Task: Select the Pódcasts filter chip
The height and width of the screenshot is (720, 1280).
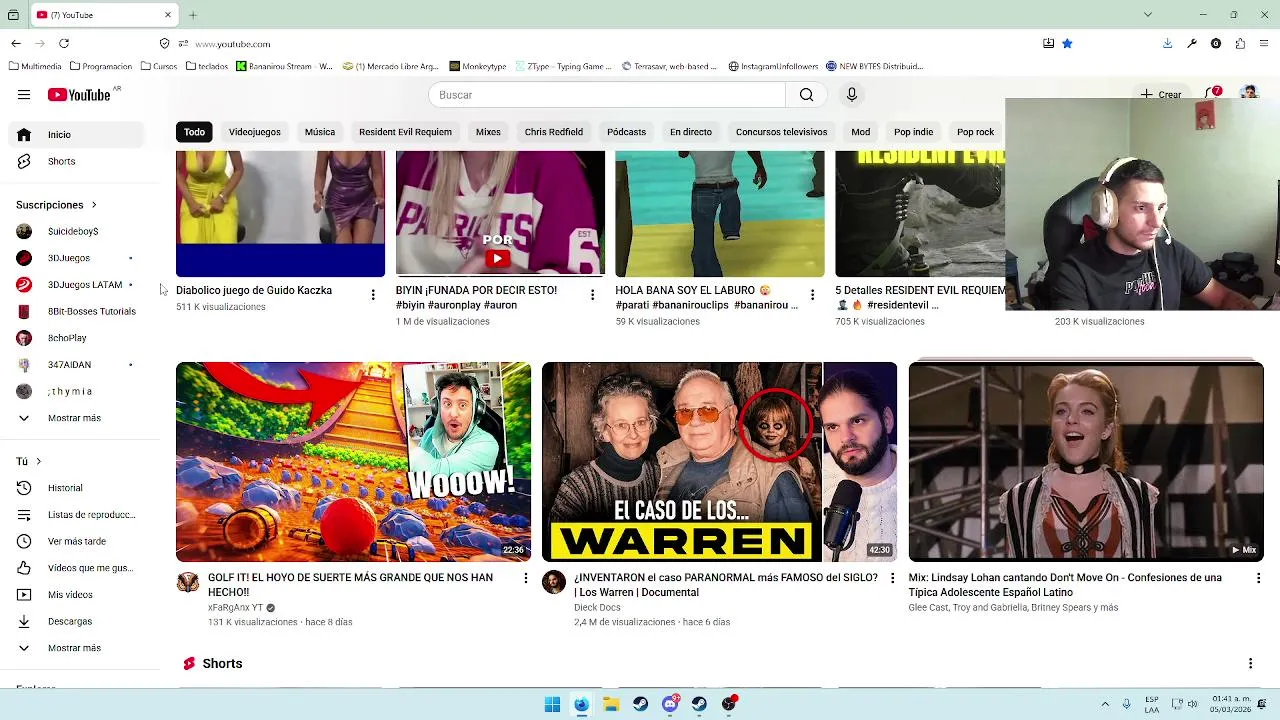Action: [x=626, y=132]
